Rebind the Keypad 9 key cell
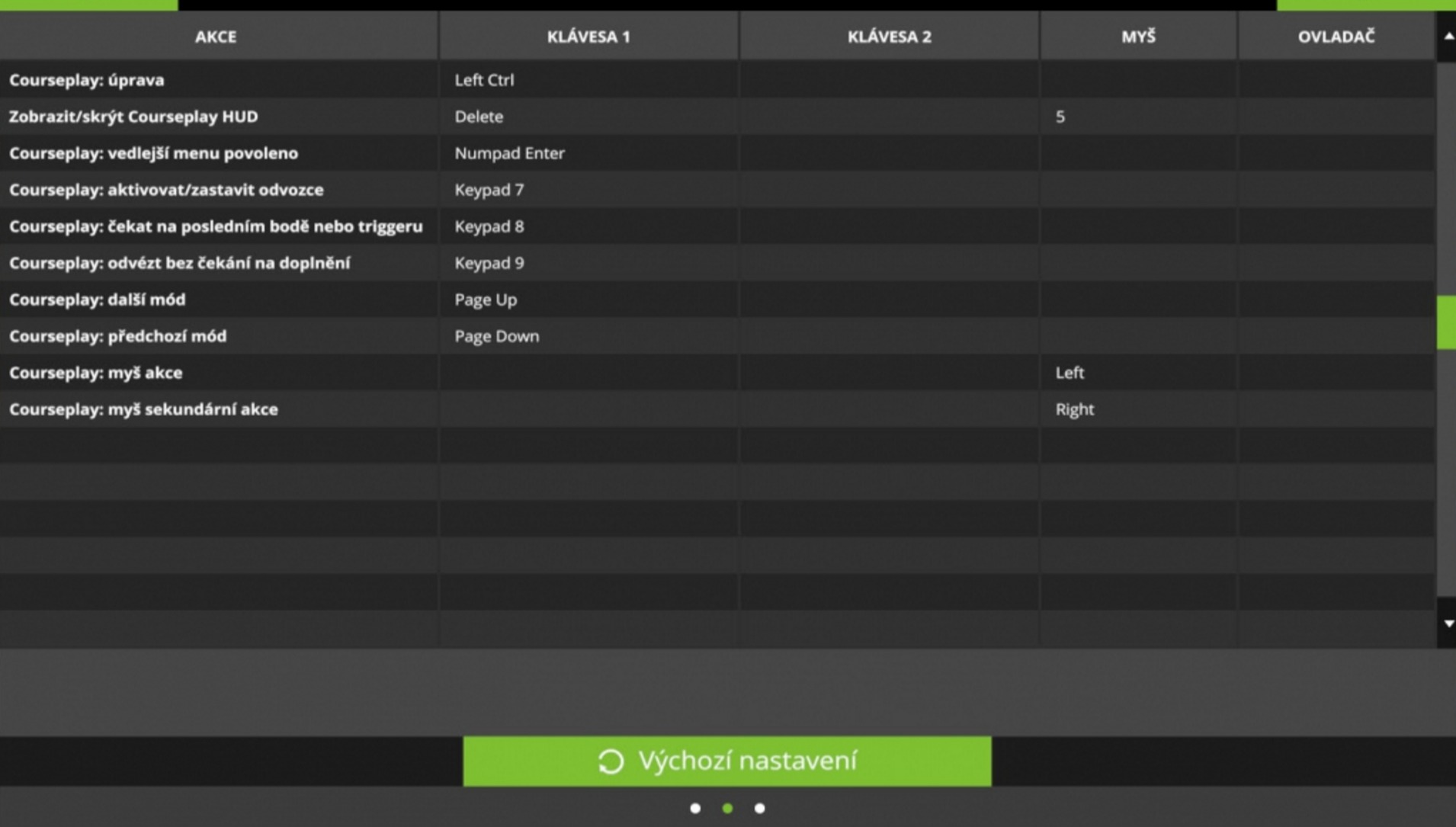Screen dimensions: 1456x827 click(x=588, y=263)
